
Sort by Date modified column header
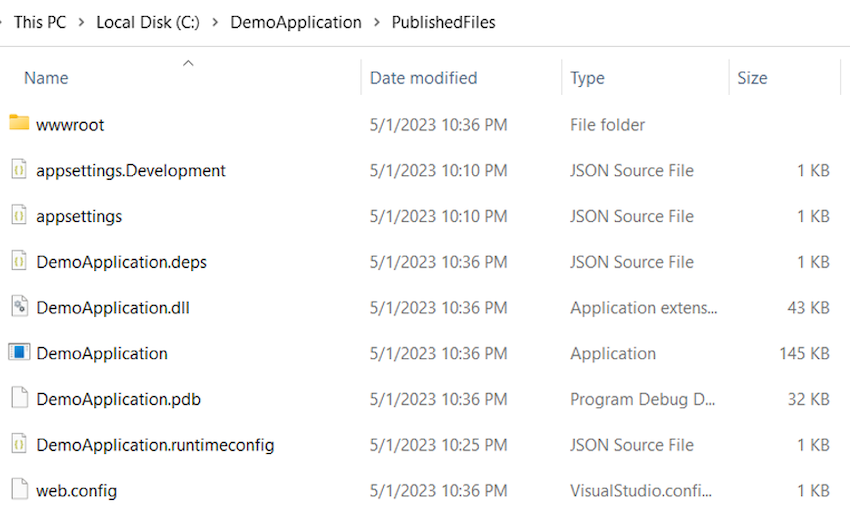coord(423,78)
